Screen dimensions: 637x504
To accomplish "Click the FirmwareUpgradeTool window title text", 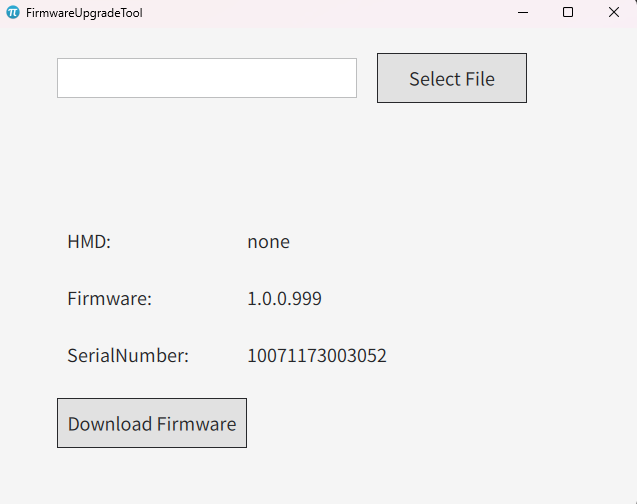I will coord(84,13).
